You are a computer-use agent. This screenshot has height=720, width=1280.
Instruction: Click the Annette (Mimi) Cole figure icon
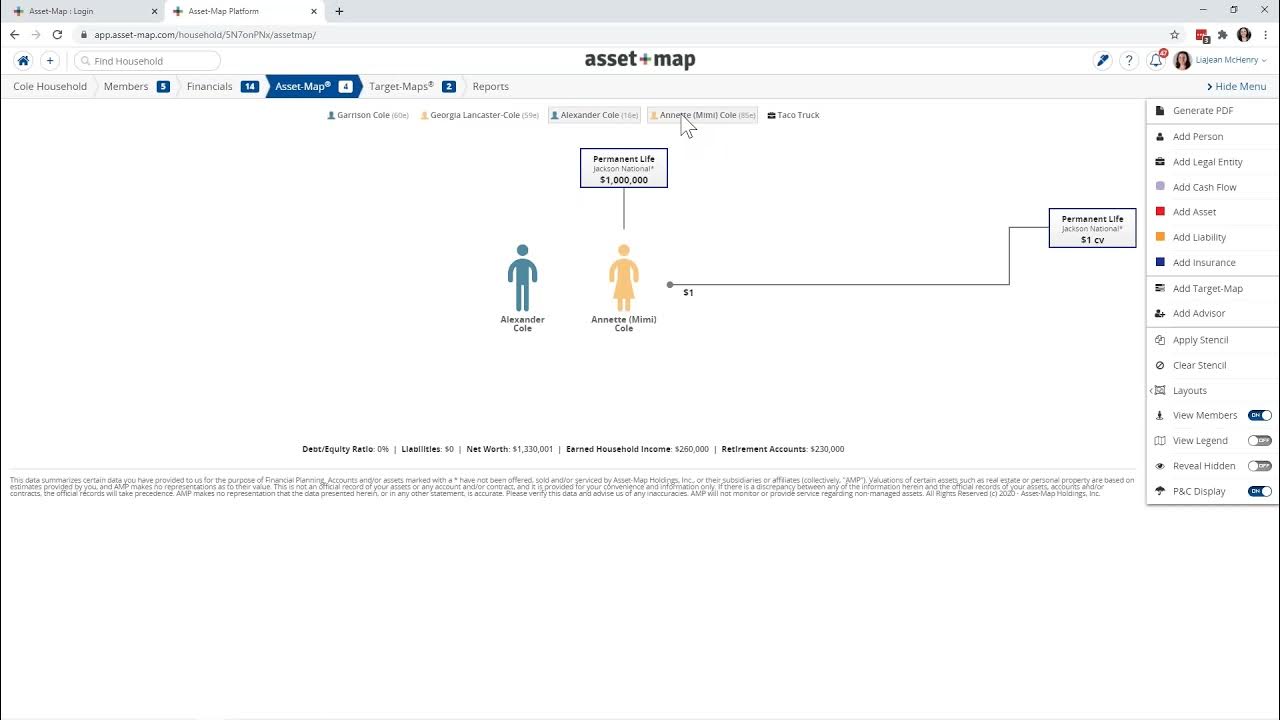click(x=624, y=278)
